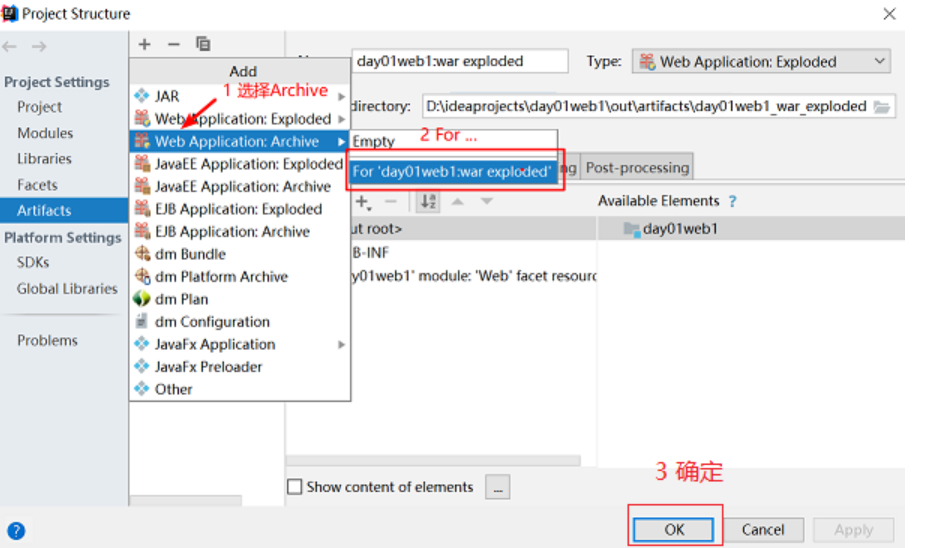Switch to the Post-processing tab

tap(637, 168)
